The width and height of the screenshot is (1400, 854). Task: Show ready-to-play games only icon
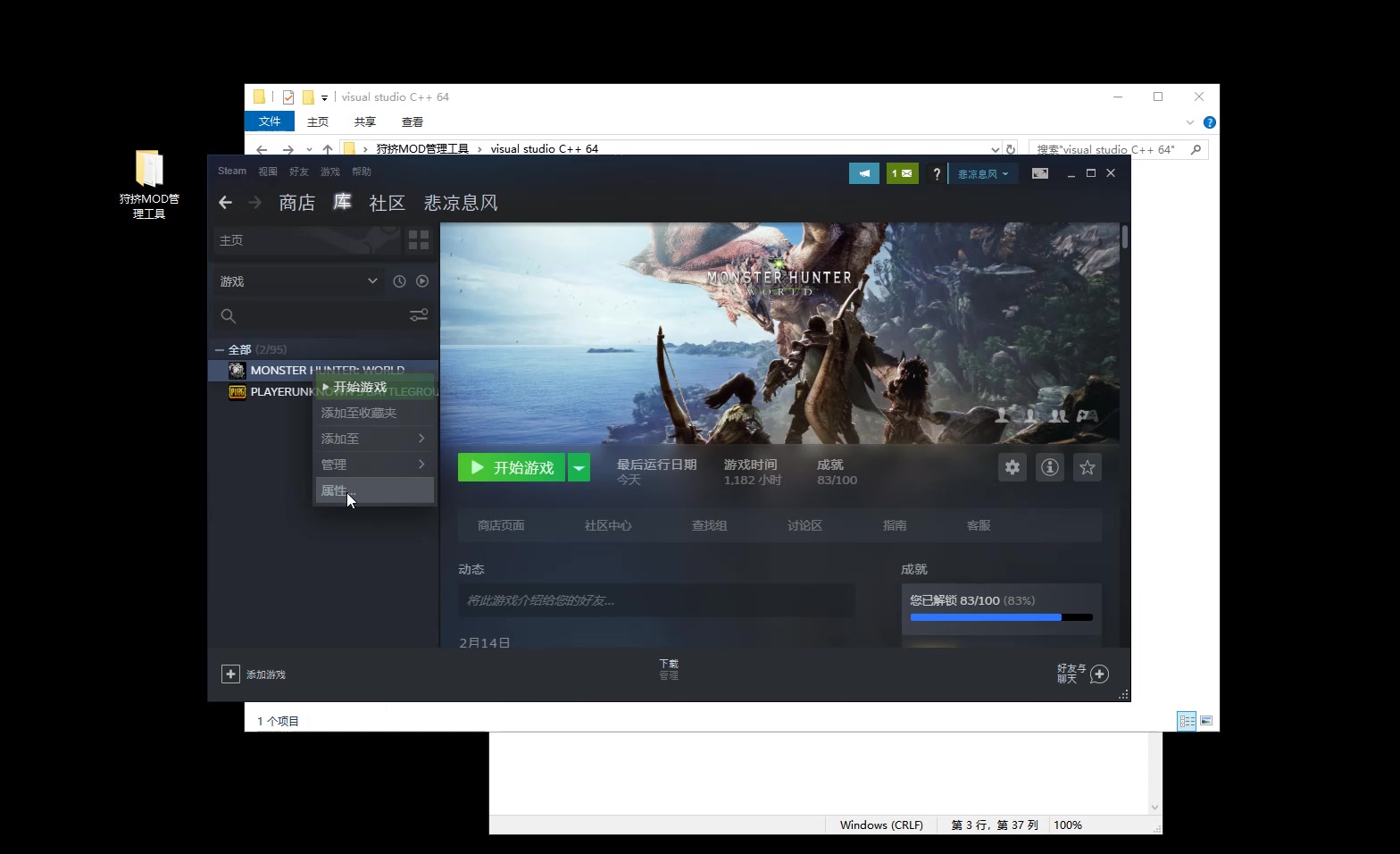(x=422, y=281)
